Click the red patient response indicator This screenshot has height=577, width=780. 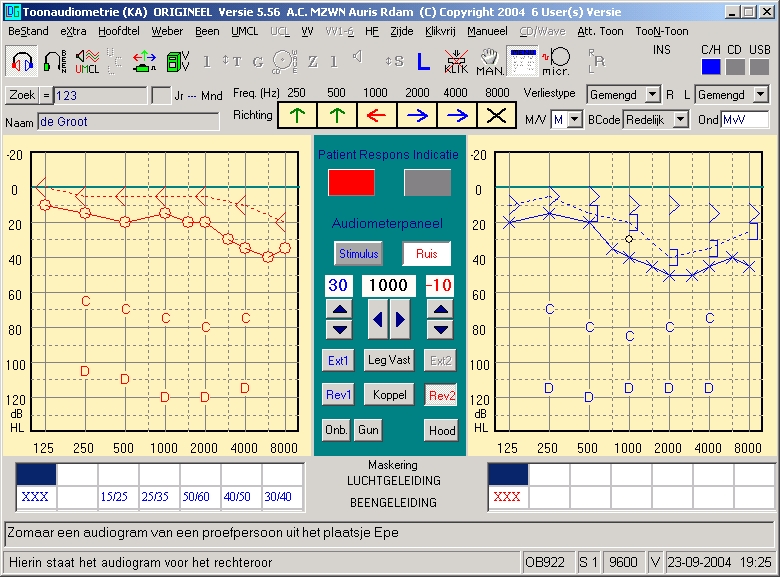pyautogui.click(x=351, y=182)
